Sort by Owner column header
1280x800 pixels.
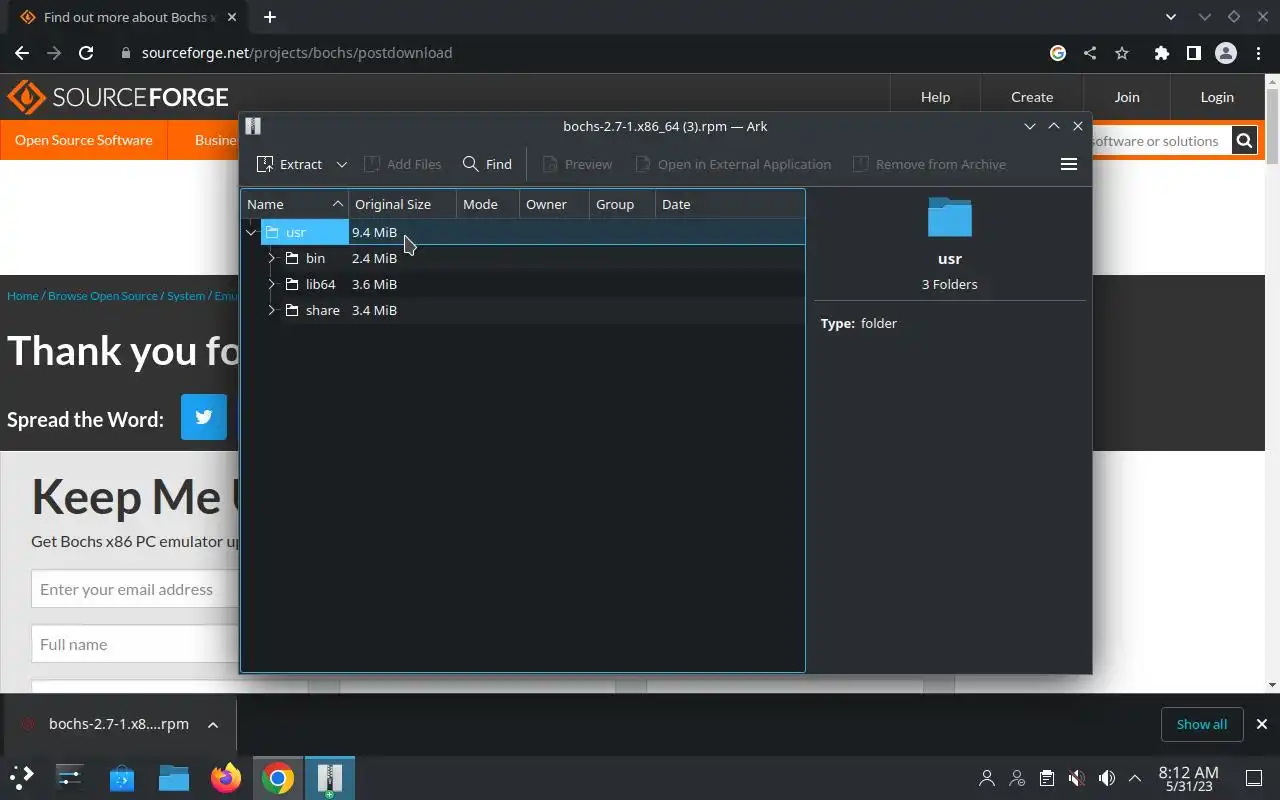tap(554, 204)
